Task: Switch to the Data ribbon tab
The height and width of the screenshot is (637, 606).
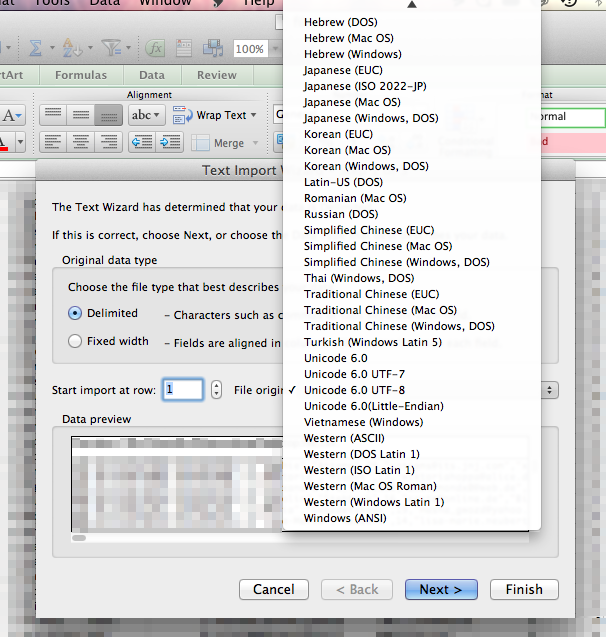Action: click(x=152, y=75)
